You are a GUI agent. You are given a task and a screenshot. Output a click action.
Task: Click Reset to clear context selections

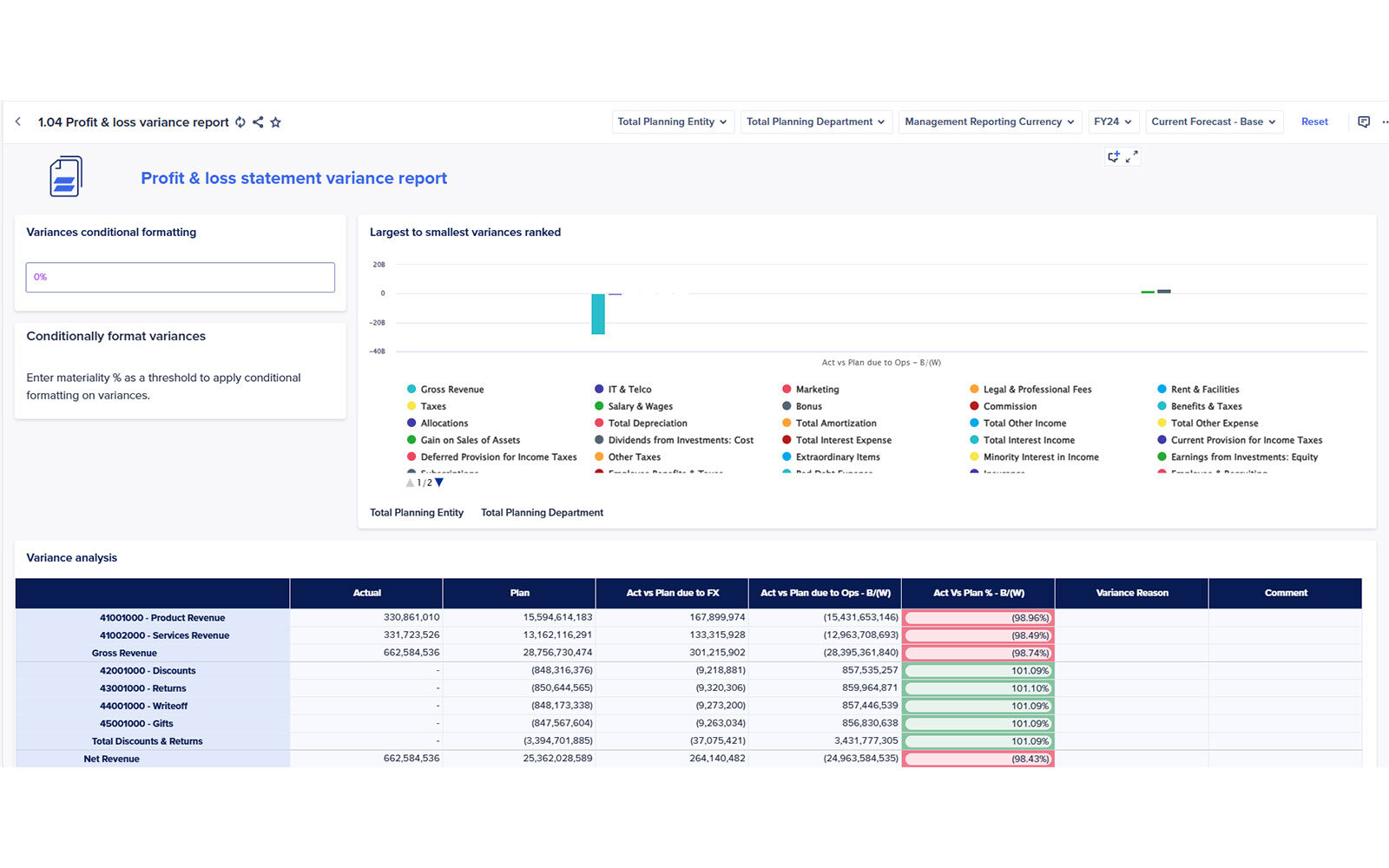[1314, 122]
